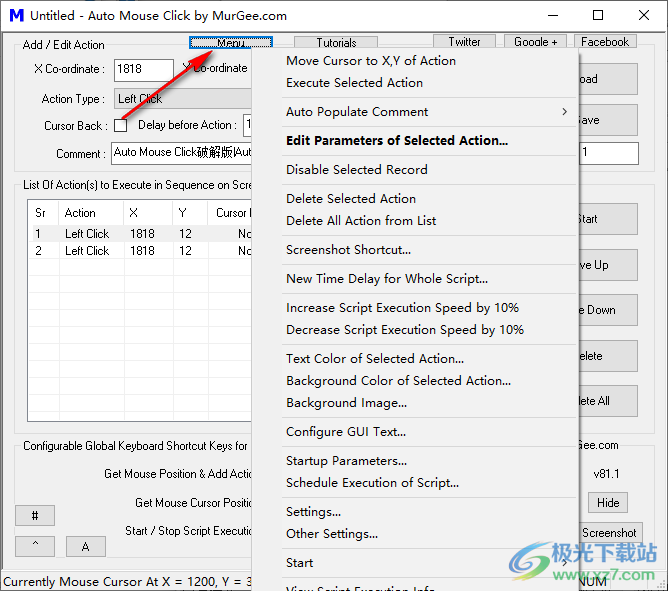The width and height of the screenshot is (668, 591).
Task: Click Start entry in the menu
Action: click(x=429, y=563)
